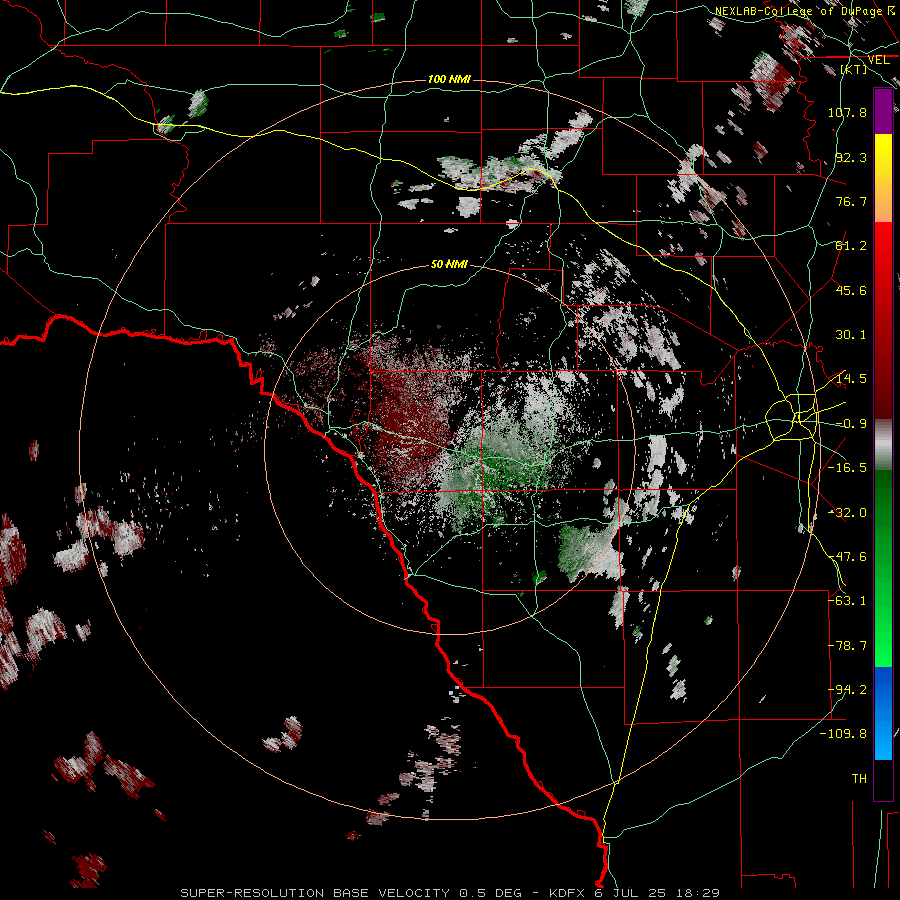Viewport: 900px width, 900px height.
Task: Click the TH legend label
Action: pyautogui.click(x=859, y=779)
